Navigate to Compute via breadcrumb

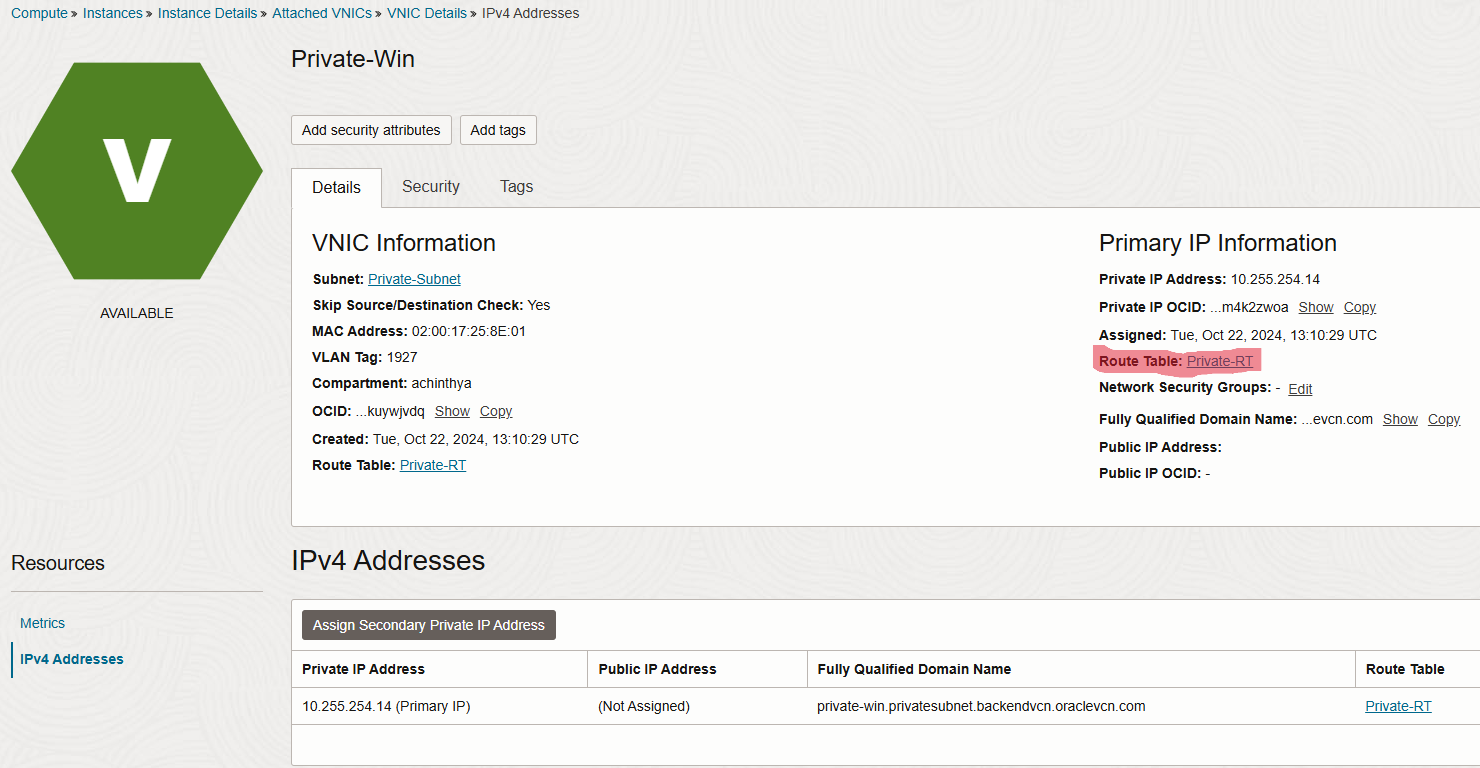pos(39,13)
